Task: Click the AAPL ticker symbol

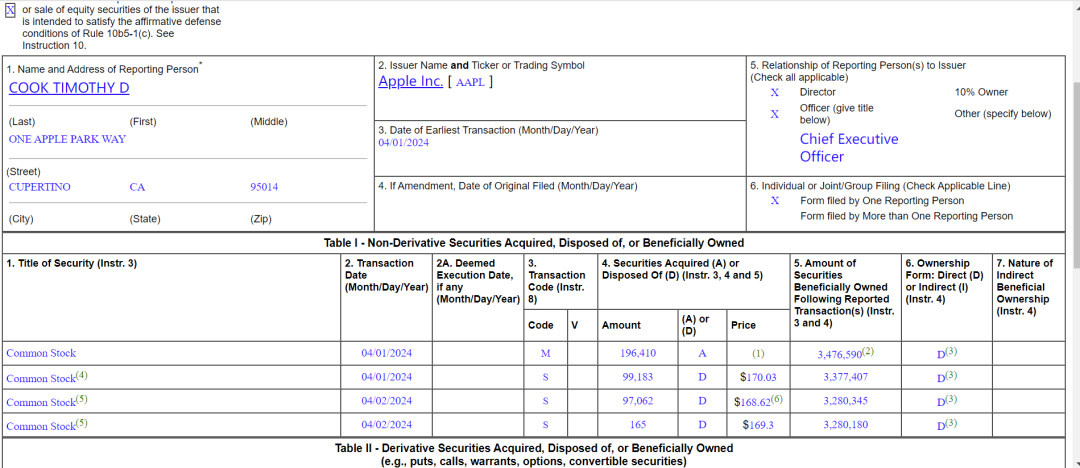Action: pos(470,83)
